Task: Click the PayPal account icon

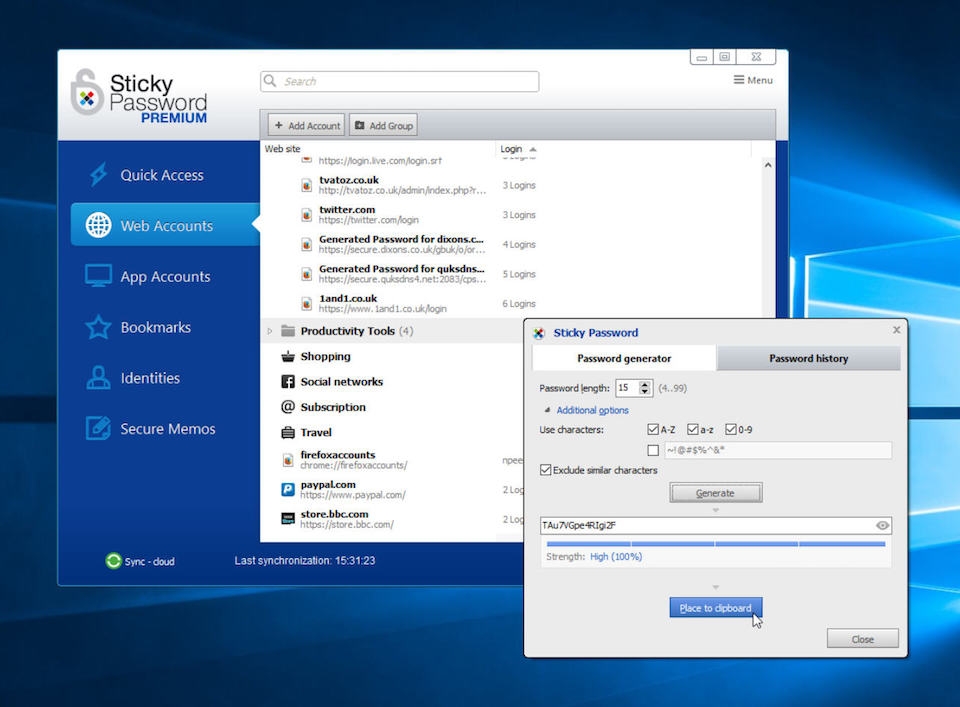Action: [288, 490]
